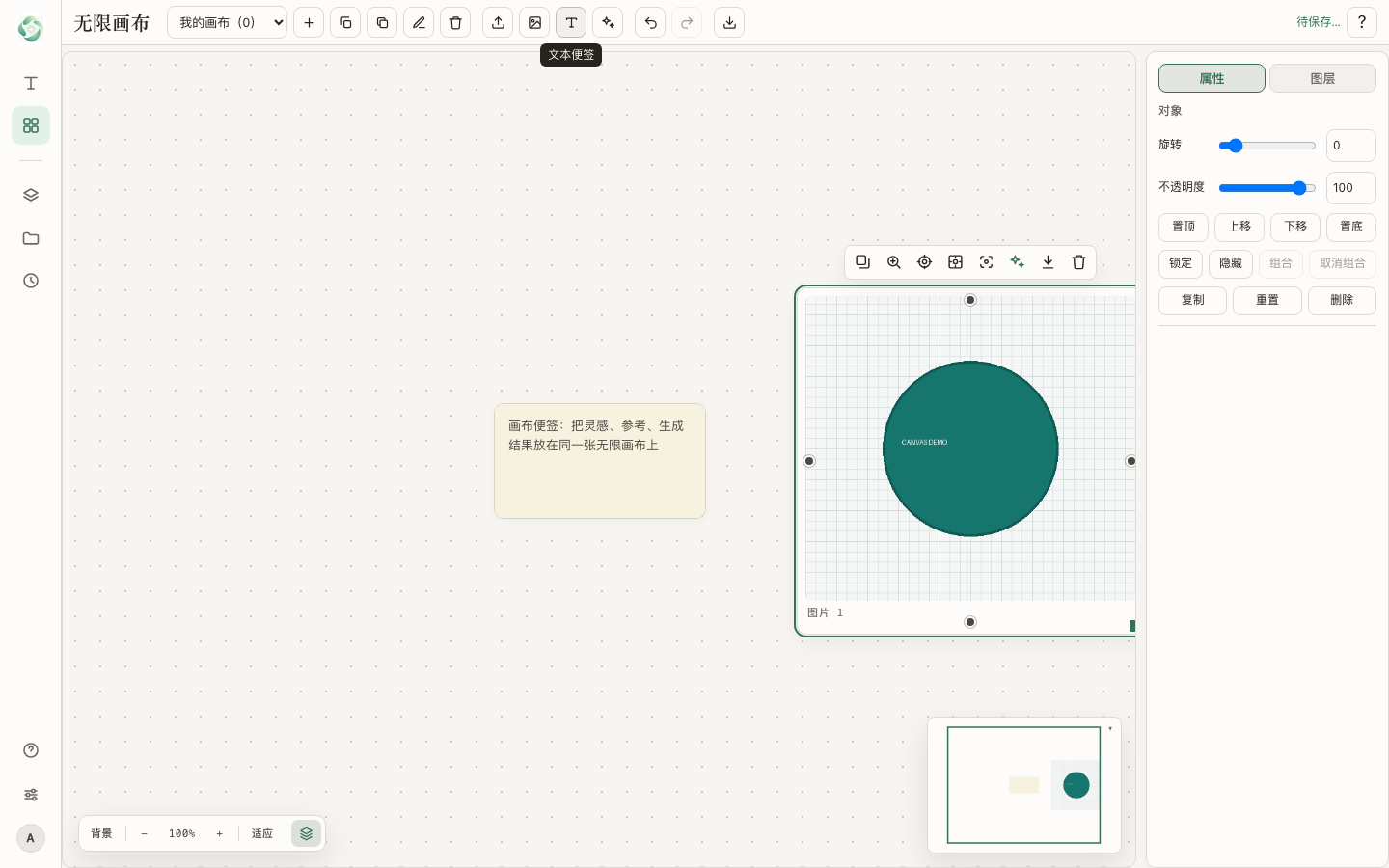Click the top center handle of the selected image
This screenshot has width=1389, height=868.
pos(970,300)
